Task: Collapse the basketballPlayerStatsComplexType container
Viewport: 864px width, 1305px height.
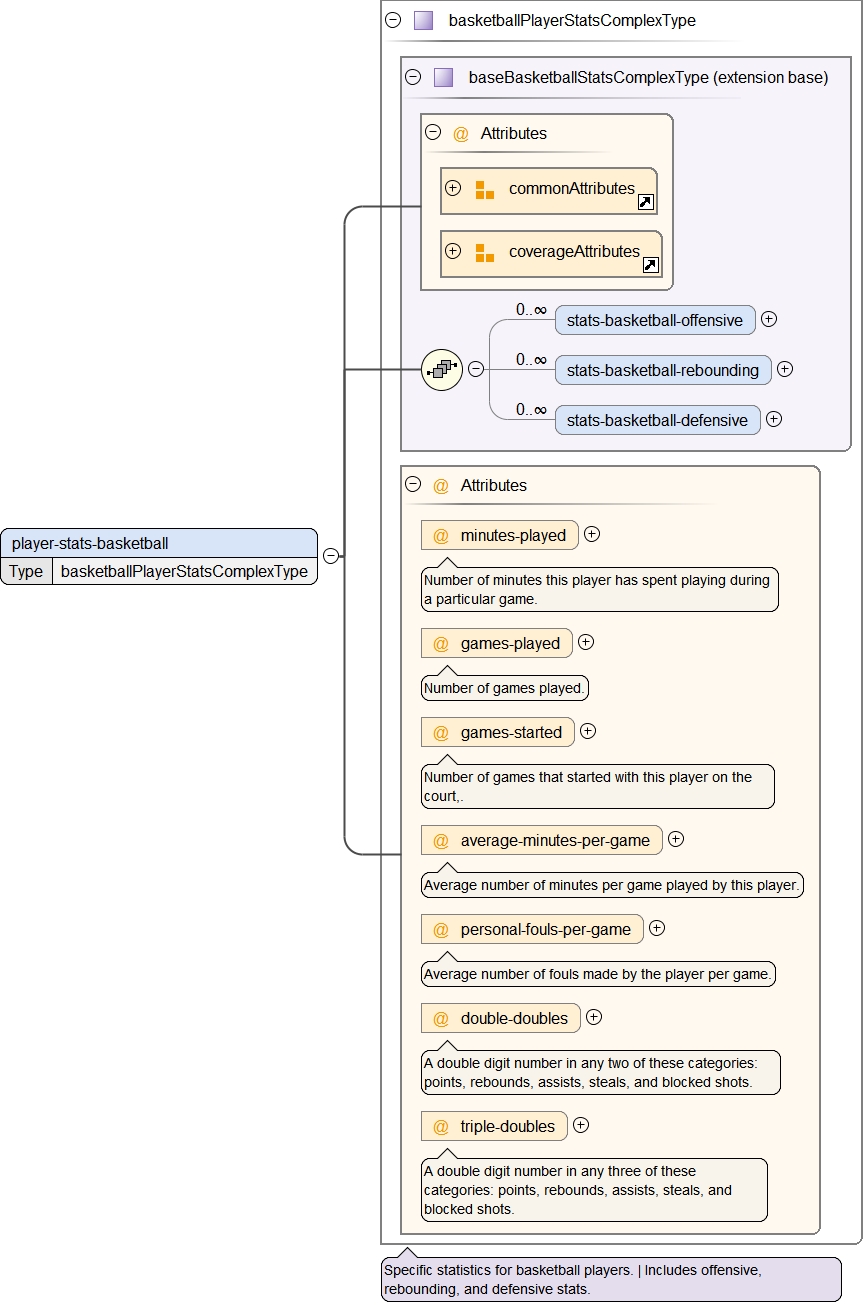Action: pyautogui.click(x=393, y=20)
